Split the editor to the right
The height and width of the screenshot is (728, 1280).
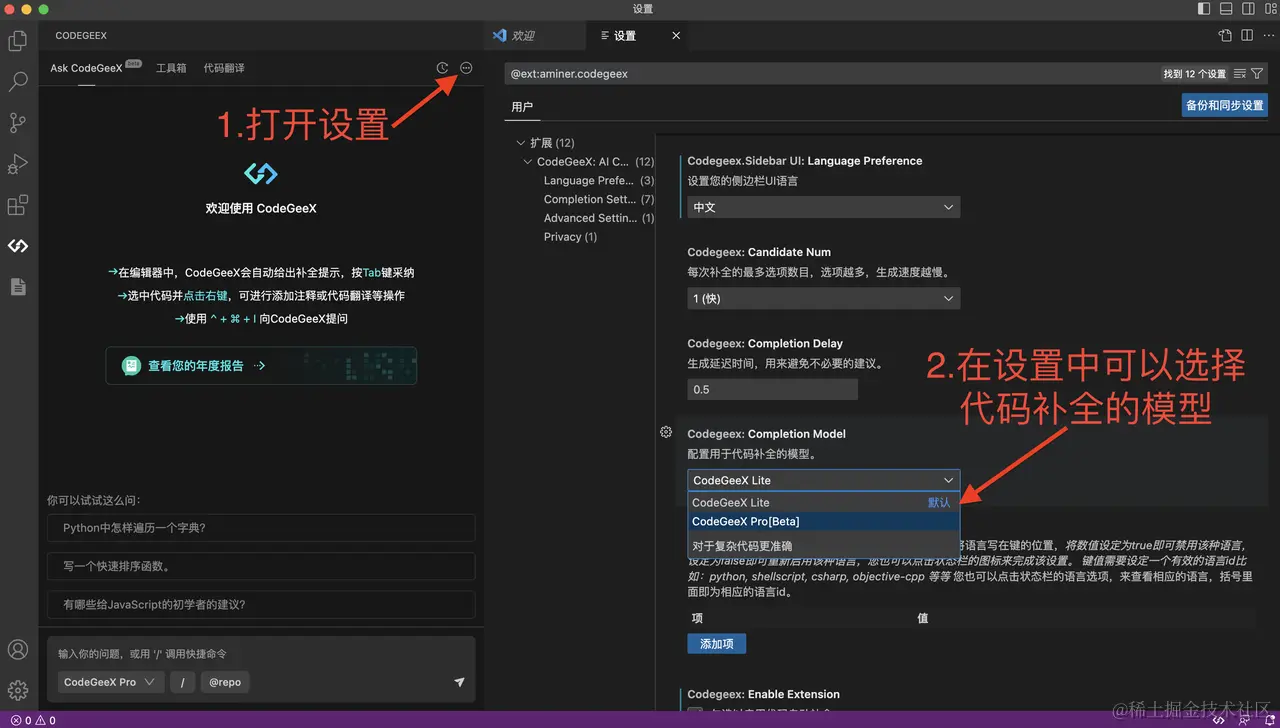[x=1247, y=35]
